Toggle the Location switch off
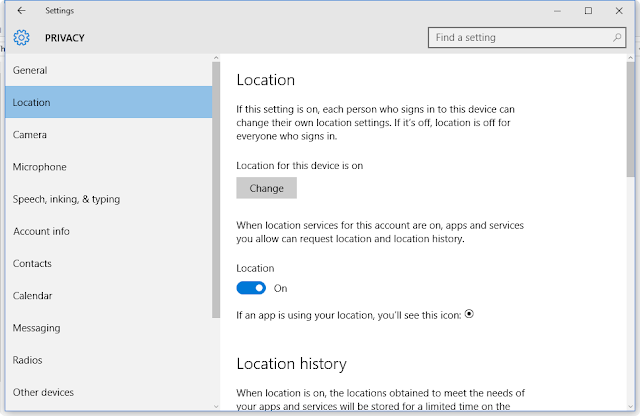Screen dimensions: 640x416 click(x=251, y=288)
